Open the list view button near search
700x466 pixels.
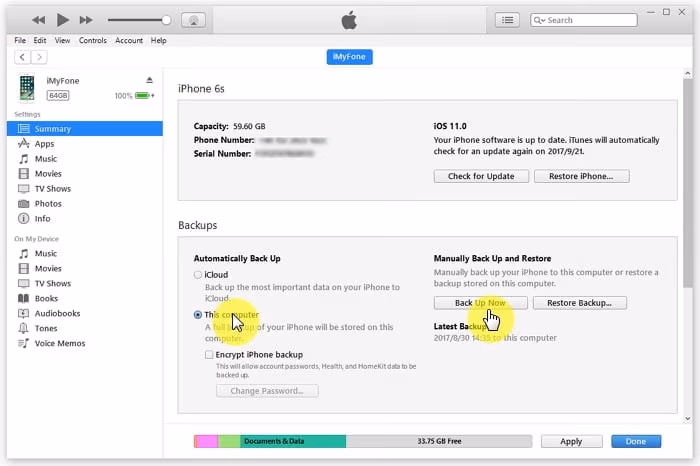coord(507,20)
